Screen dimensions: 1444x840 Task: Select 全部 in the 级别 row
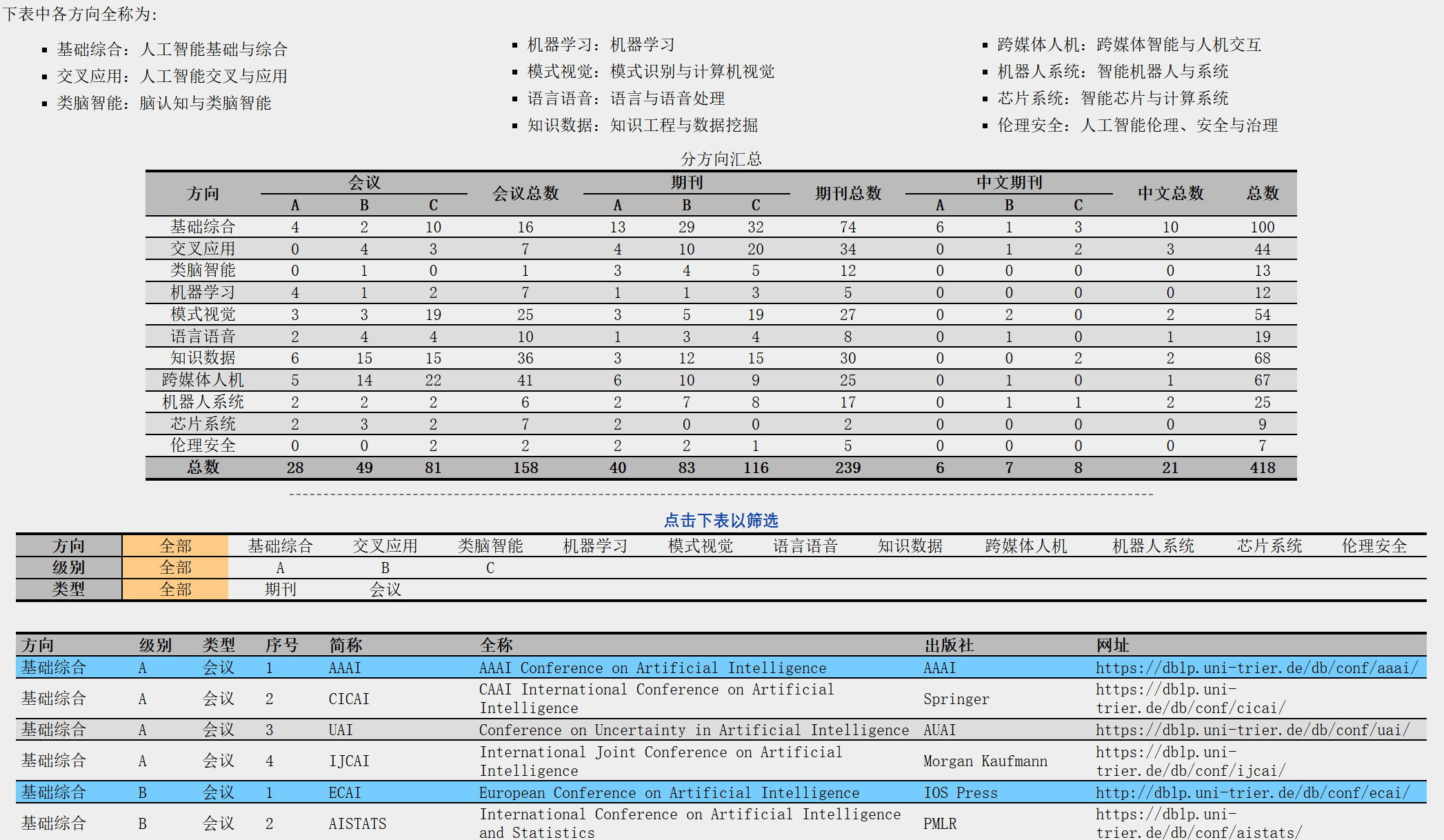[175, 568]
